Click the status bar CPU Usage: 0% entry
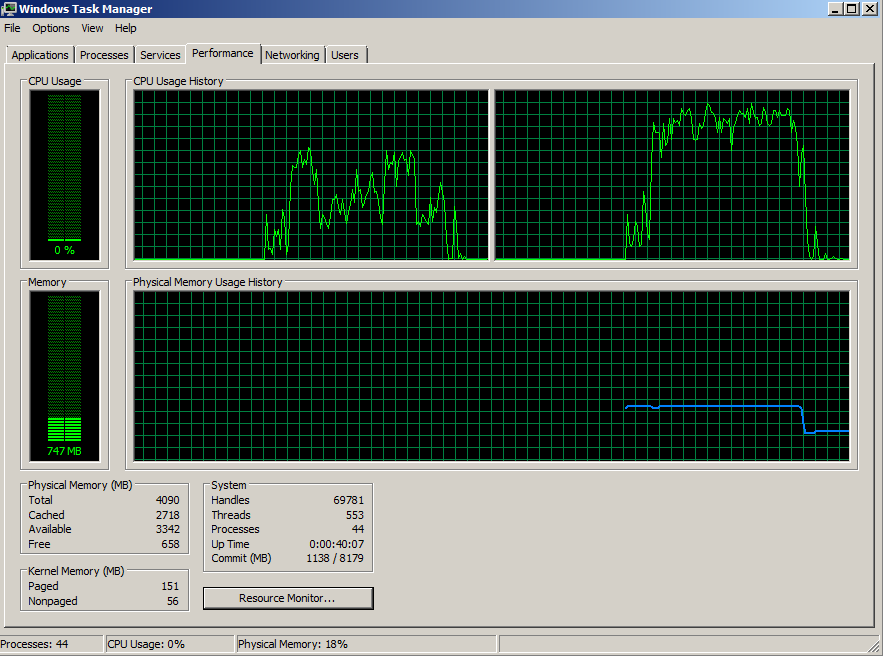The height and width of the screenshot is (656, 883). pyautogui.click(x=170, y=644)
